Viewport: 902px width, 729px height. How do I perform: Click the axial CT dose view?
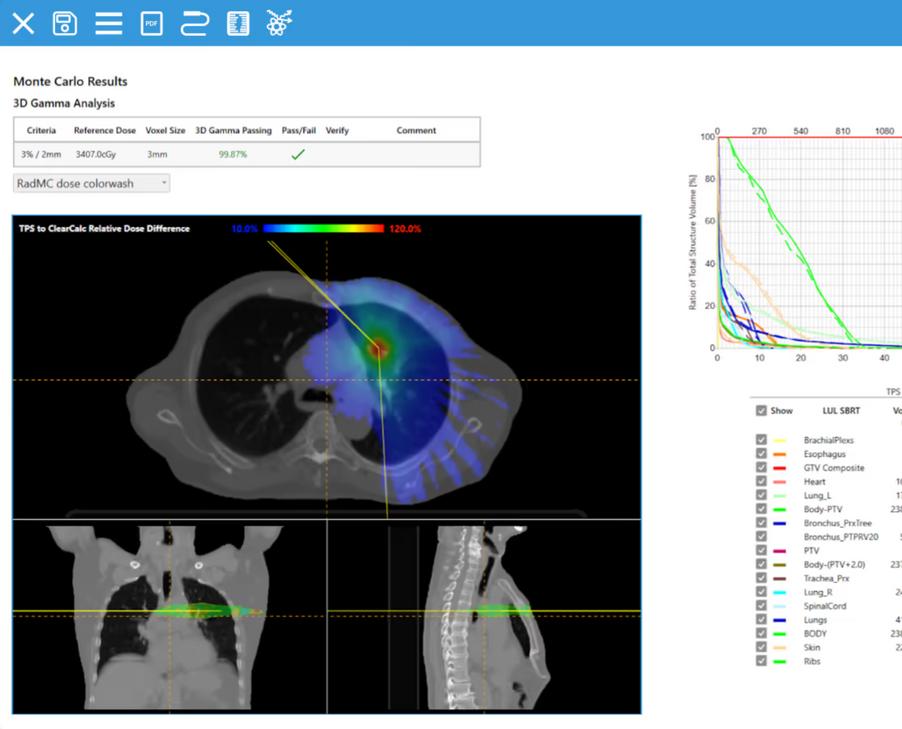(326, 368)
